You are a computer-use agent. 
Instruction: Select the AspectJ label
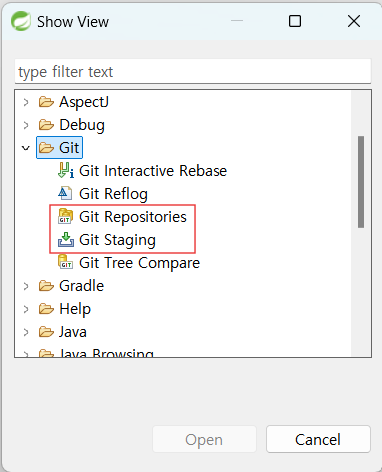(84, 102)
